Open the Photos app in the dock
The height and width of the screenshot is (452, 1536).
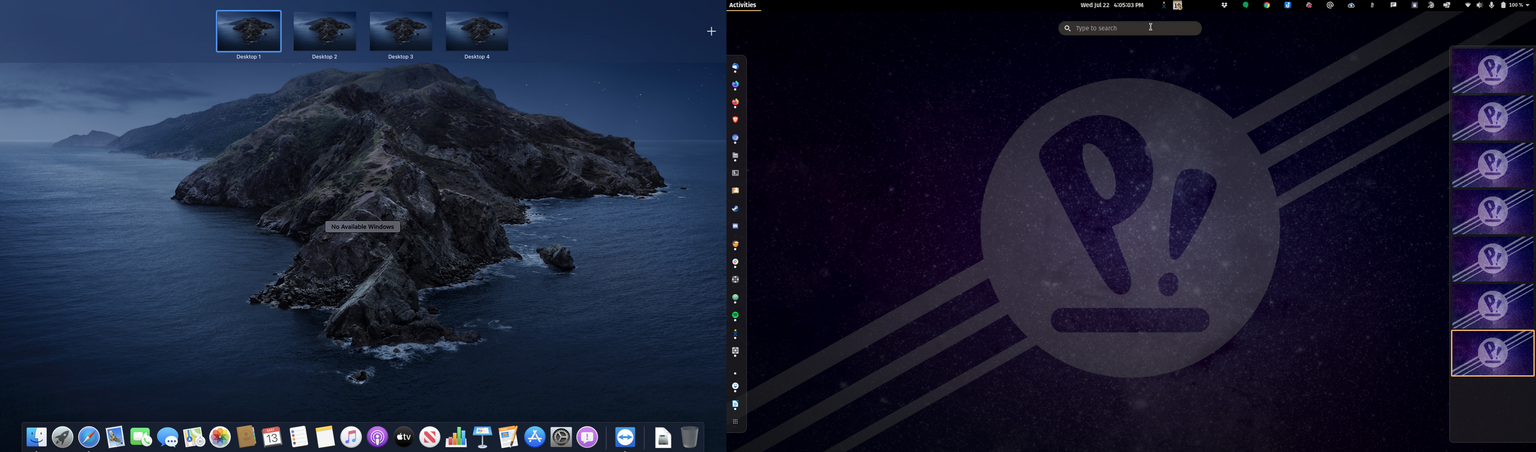pos(220,437)
